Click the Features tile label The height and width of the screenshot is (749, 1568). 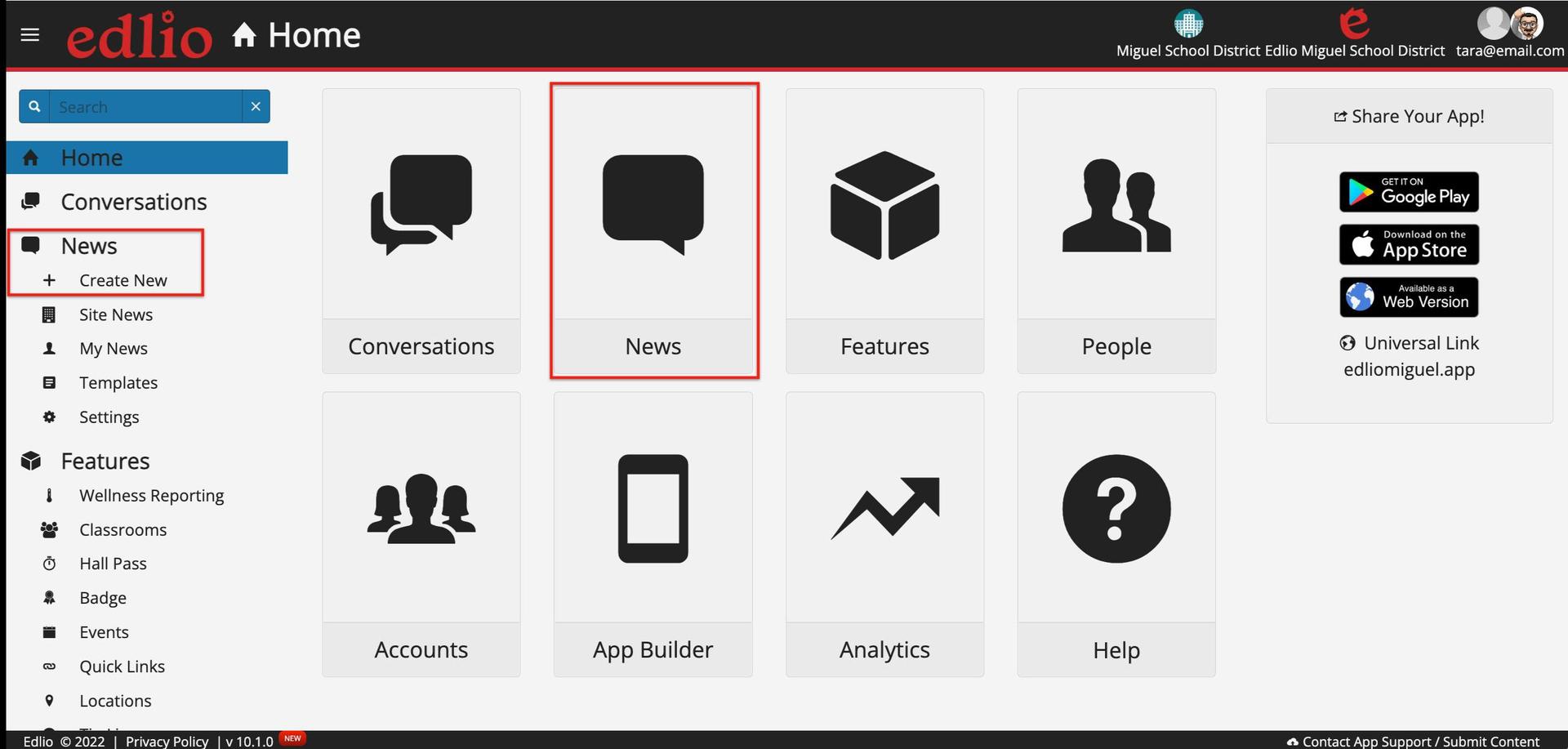tap(884, 346)
